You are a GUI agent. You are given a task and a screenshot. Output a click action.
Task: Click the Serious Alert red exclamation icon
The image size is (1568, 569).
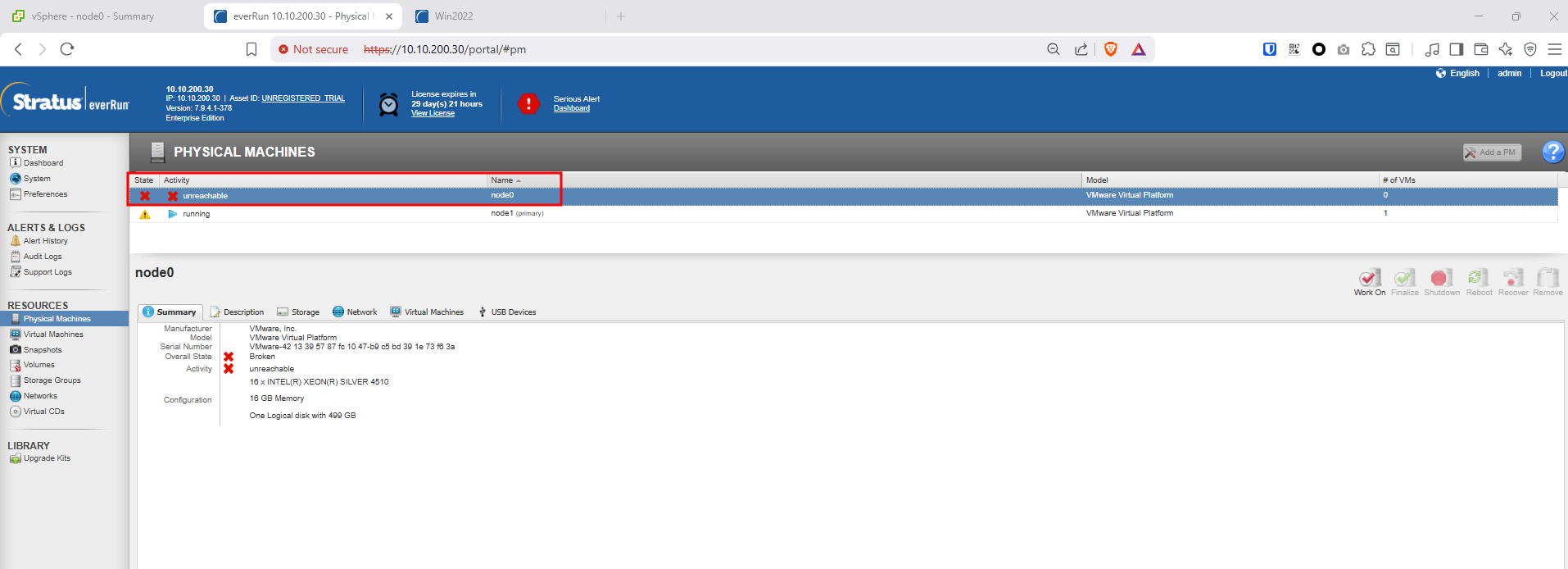click(528, 104)
